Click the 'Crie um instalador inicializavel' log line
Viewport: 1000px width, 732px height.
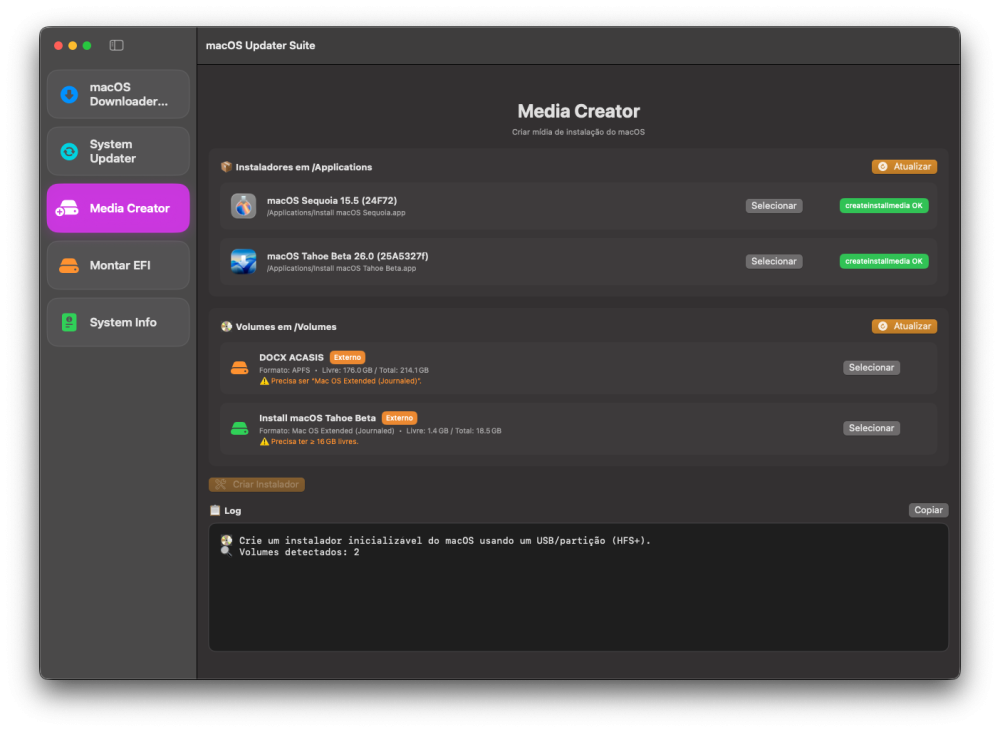point(445,541)
